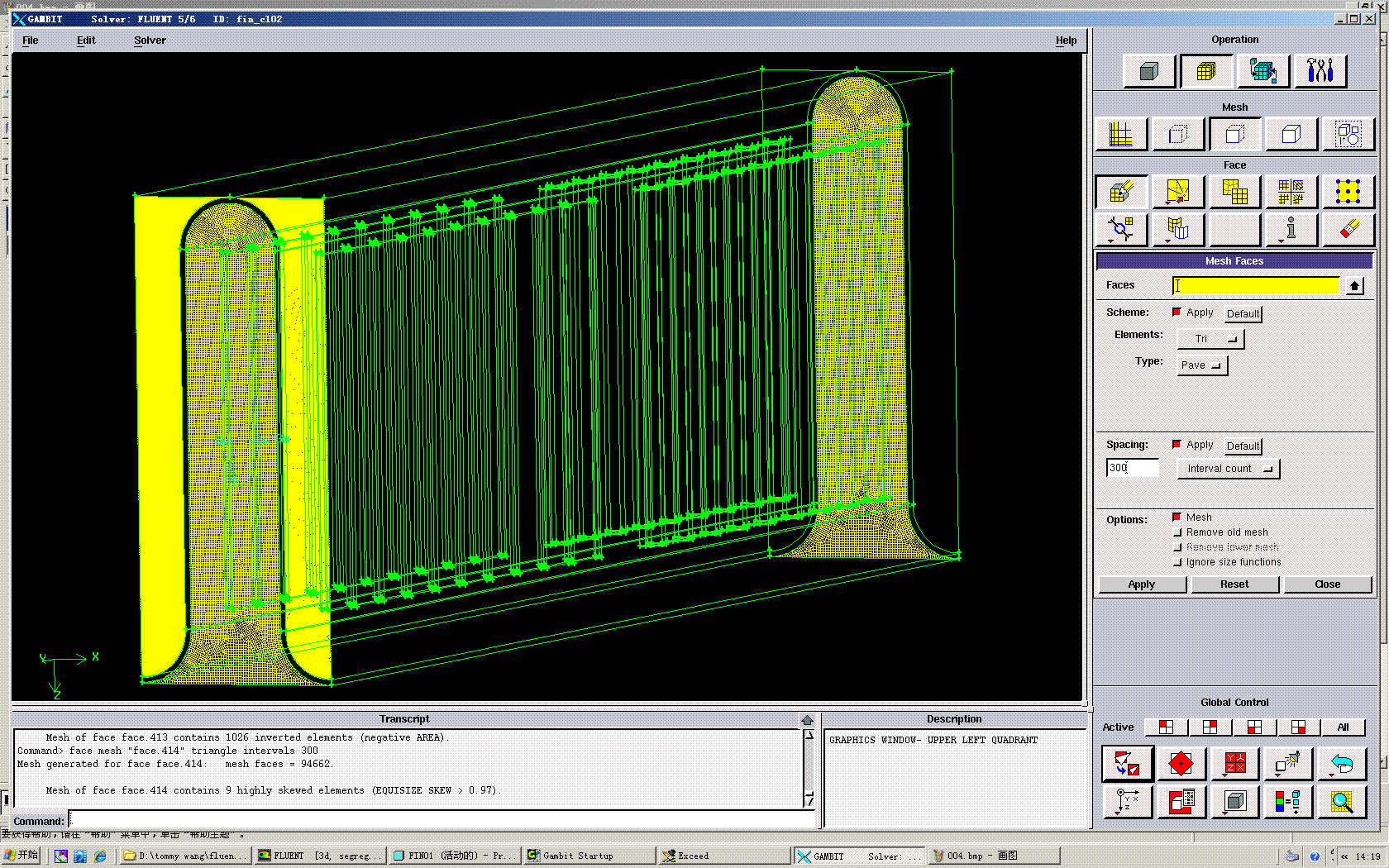Open the Elements Tri dropdown
The width and height of the screenshot is (1389, 868).
[1210, 339]
